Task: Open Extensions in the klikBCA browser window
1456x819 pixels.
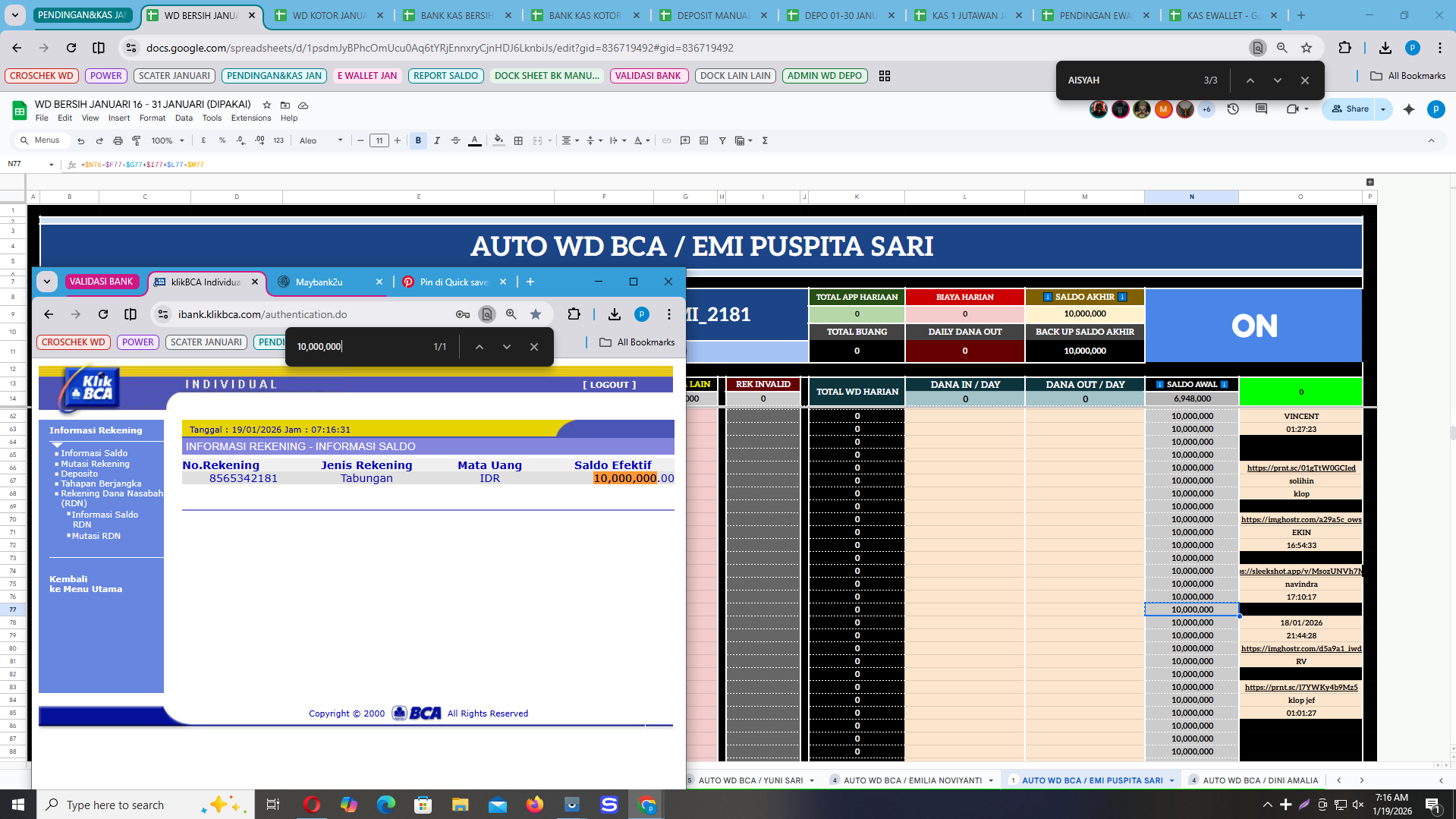Action: coord(574,314)
